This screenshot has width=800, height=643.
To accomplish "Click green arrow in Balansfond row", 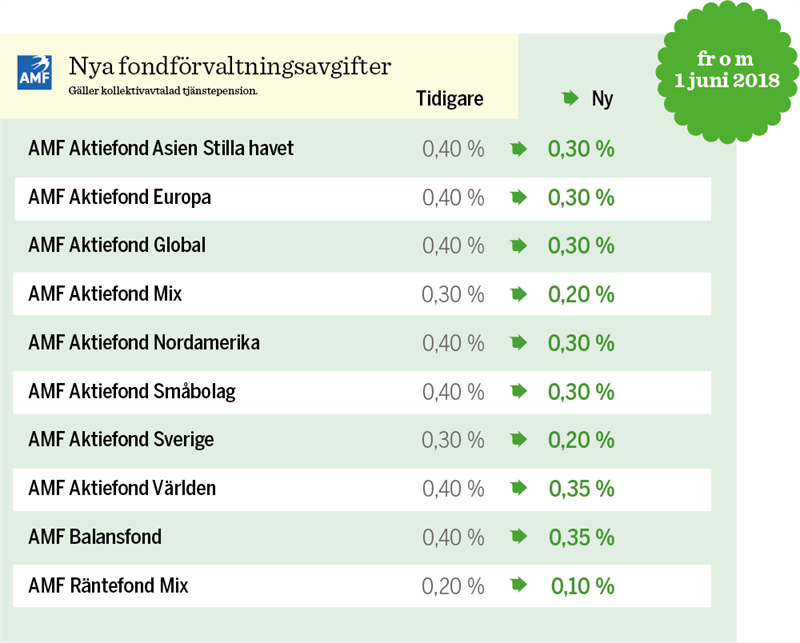I will click(x=518, y=537).
